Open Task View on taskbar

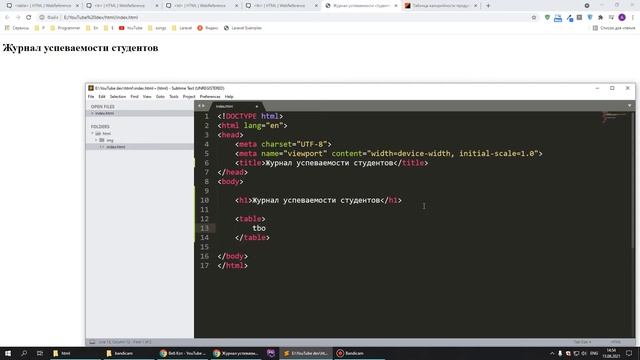click(40, 353)
